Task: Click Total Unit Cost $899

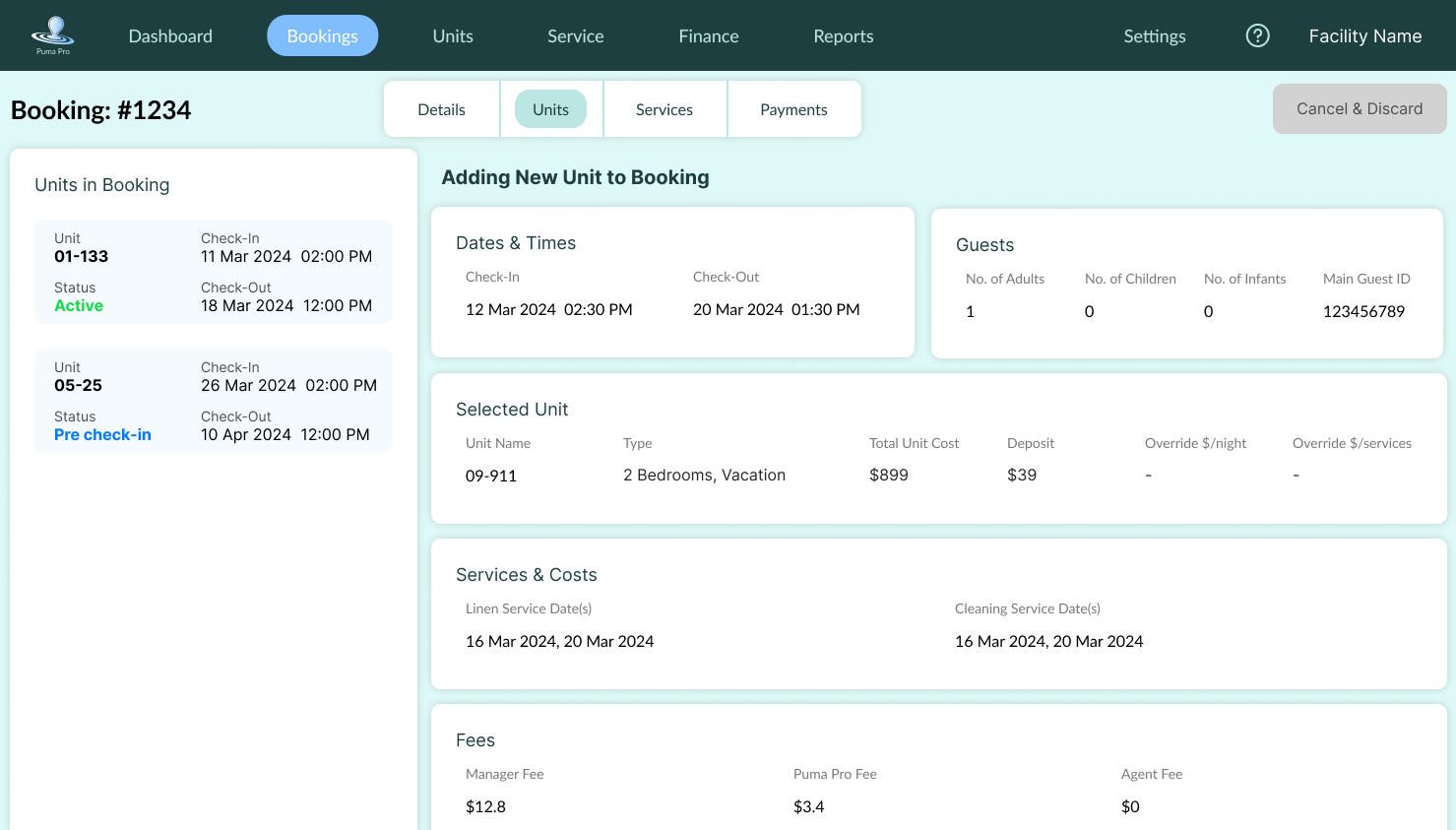Action: tap(889, 476)
